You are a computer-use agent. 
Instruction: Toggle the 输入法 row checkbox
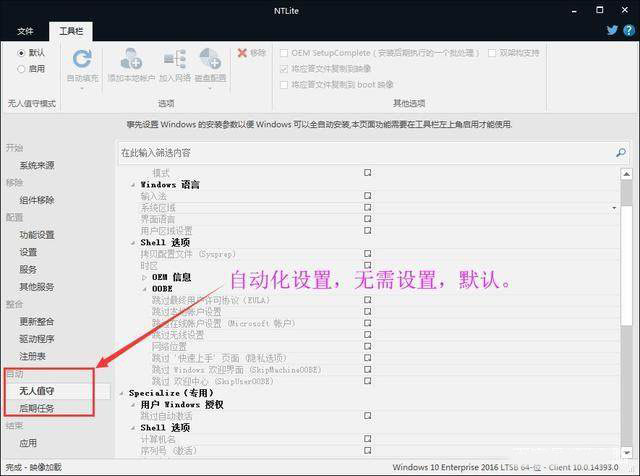click(368, 196)
